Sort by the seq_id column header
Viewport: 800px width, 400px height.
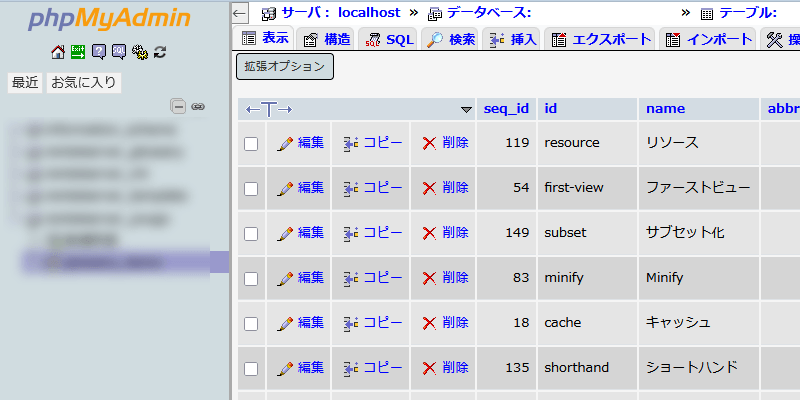pyautogui.click(x=506, y=109)
